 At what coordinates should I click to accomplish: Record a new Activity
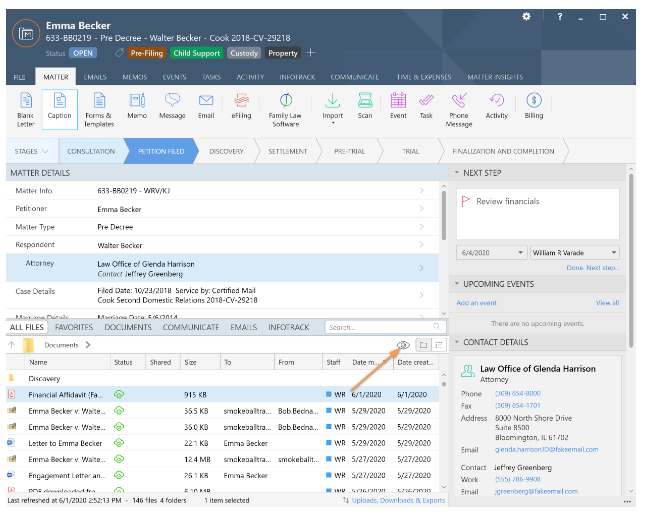click(497, 106)
